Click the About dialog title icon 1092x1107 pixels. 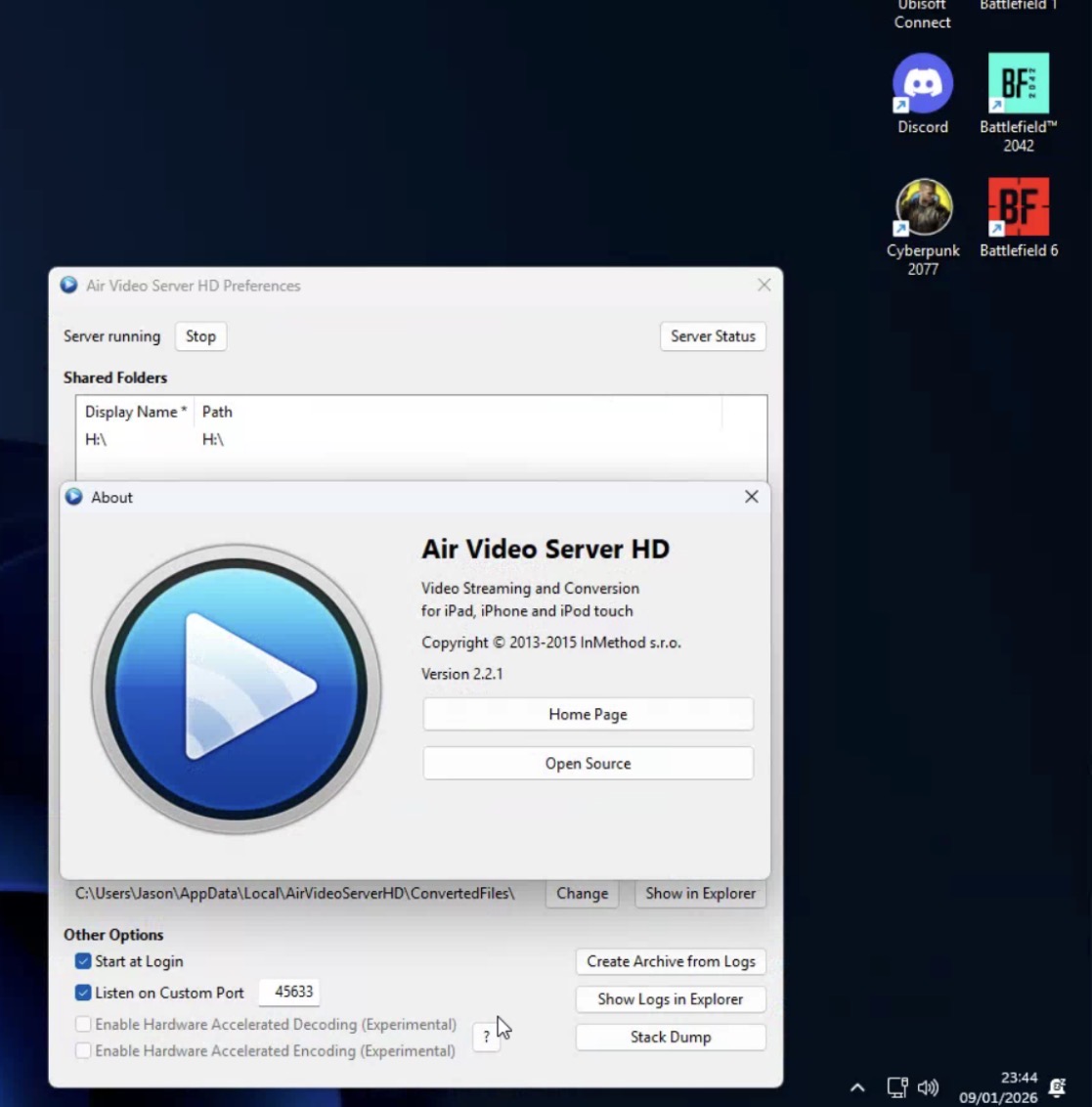[74, 497]
